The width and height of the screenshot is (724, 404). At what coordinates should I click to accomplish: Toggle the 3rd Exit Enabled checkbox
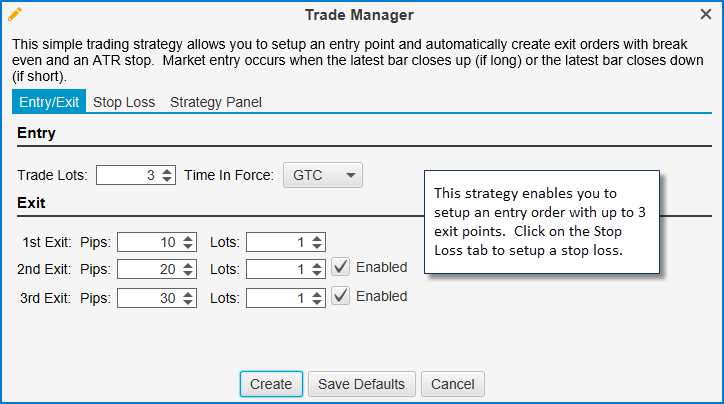pyautogui.click(x=341, y=296)
